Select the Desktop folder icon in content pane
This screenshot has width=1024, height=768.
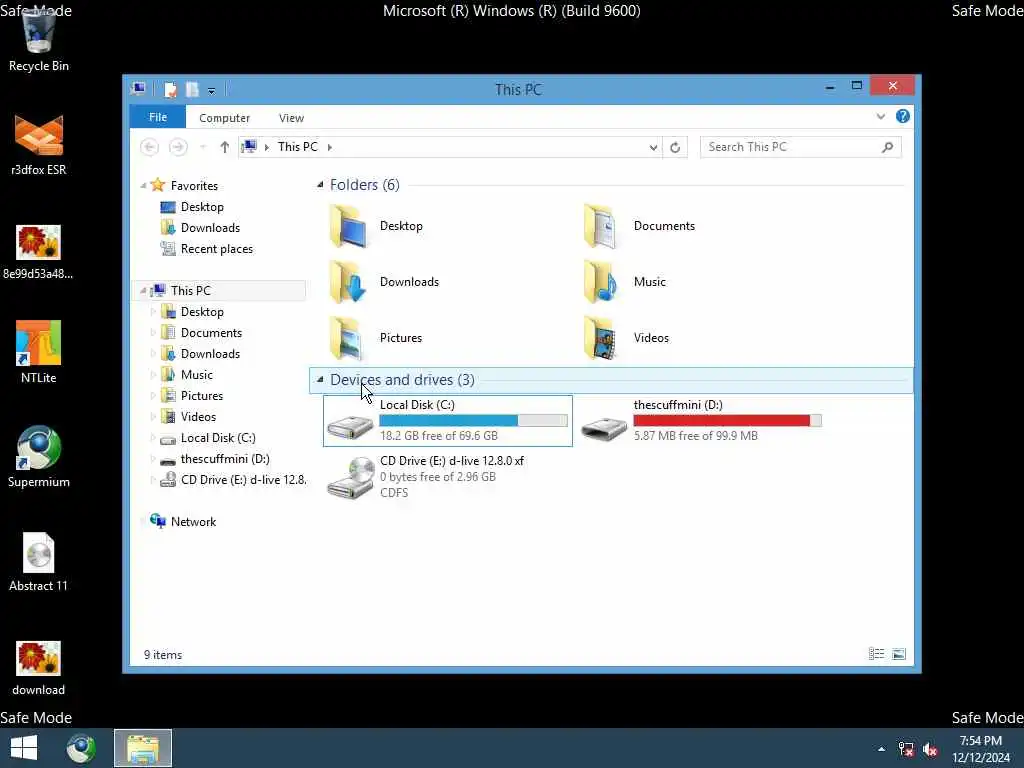click(x=348, y=226)
